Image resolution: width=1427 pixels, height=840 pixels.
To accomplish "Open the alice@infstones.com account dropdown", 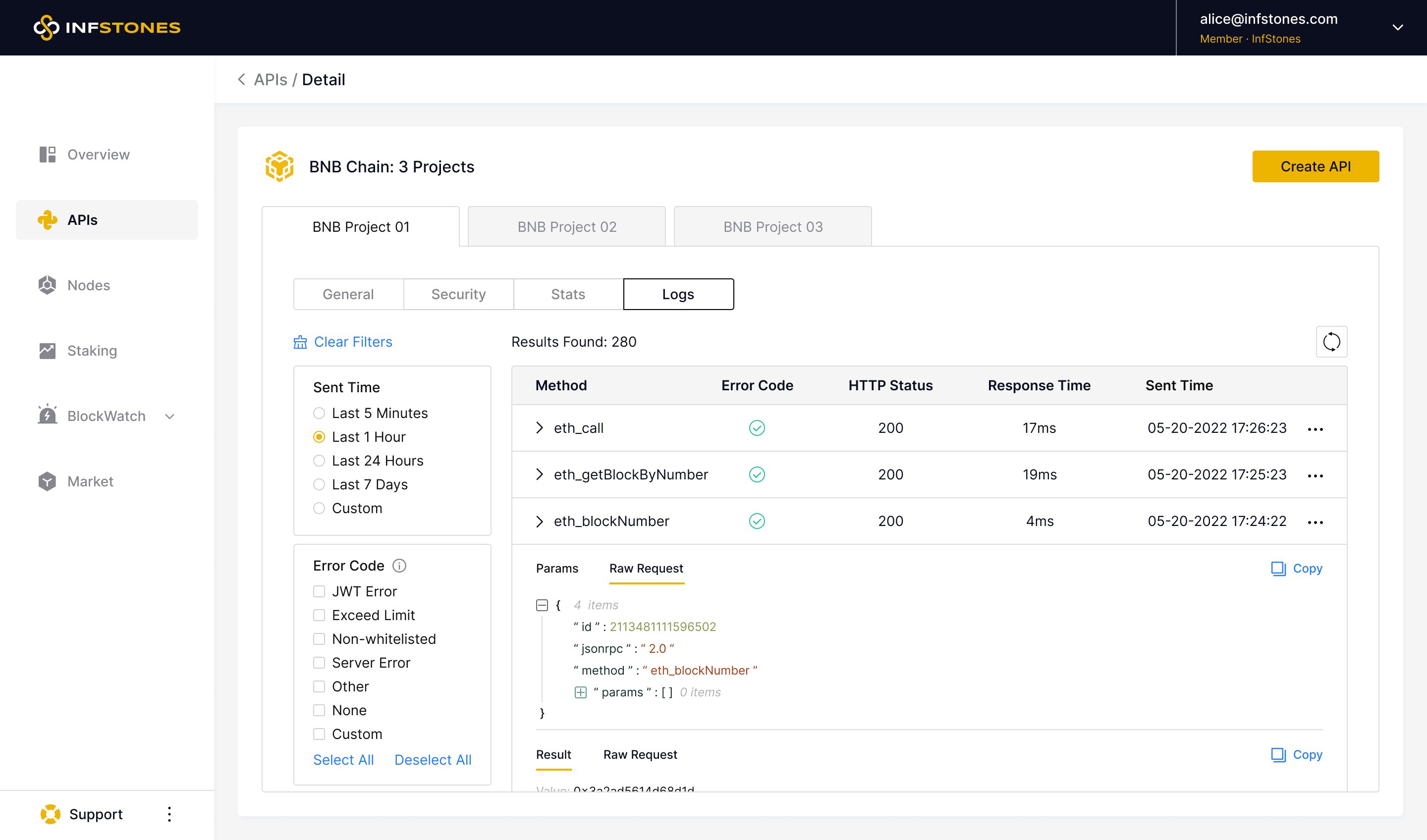I will (x=1398, y=27).
